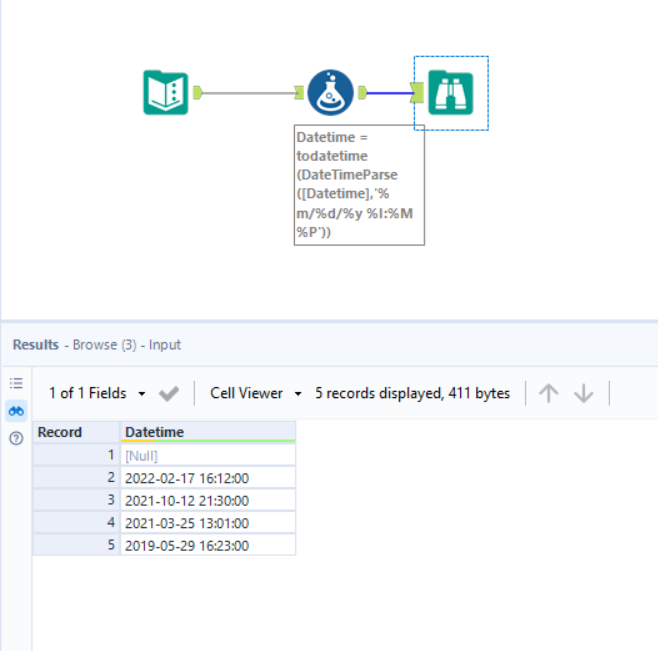This screenshot has width=658, height=651.
Task: Click the 5 records displayed status text
Action: pos(413,393)
